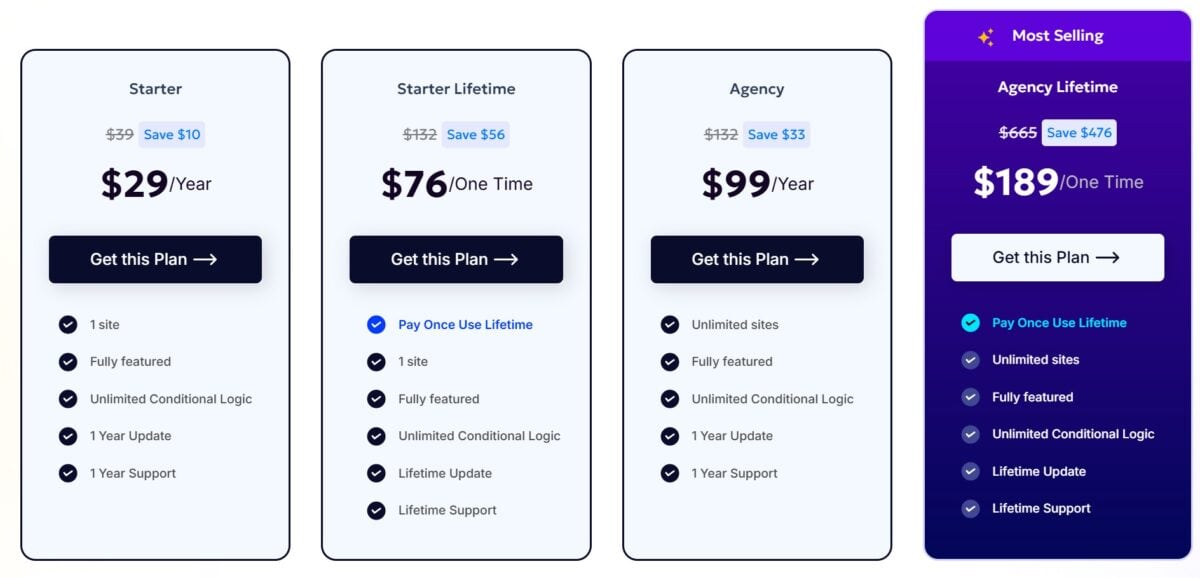Screen dimensions: 1200x578
Task: Click the blue checkmark beside Starter Lifetime's Pay Once
Action: 376,324
